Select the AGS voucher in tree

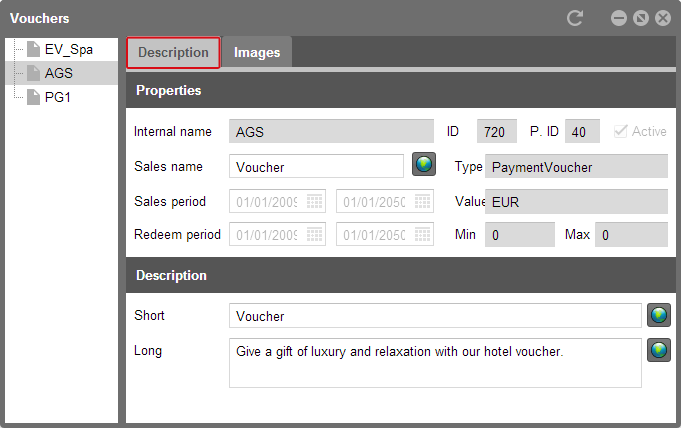[61, 73]
